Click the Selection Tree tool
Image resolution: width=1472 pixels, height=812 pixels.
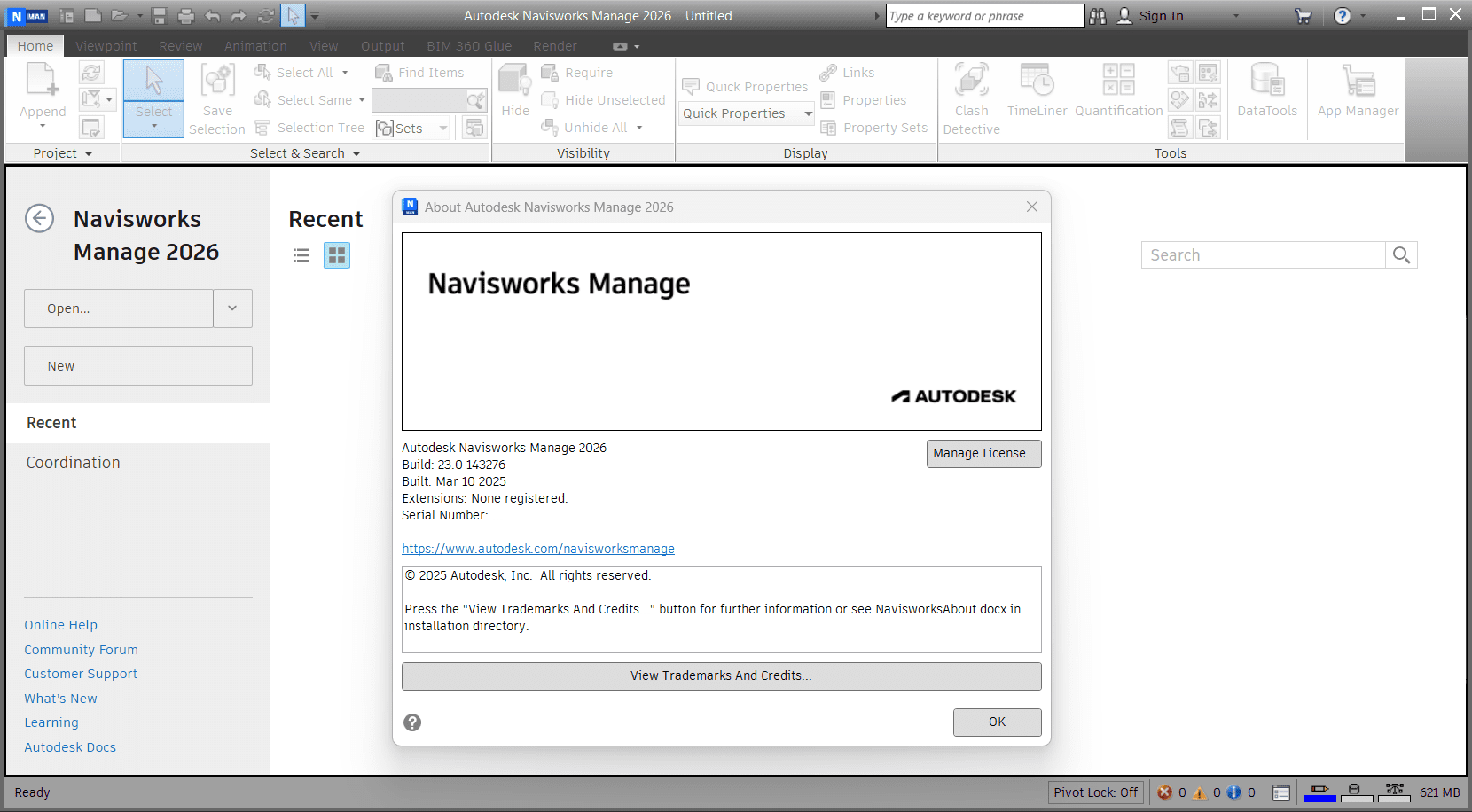click(x=309, y=128)
